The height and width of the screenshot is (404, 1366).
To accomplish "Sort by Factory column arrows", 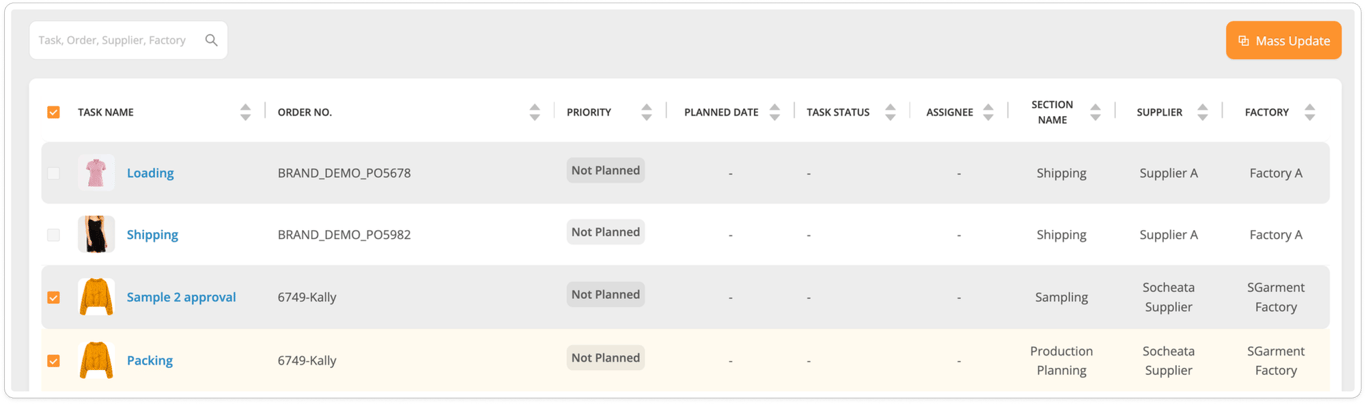I will tap(1309, 112).
